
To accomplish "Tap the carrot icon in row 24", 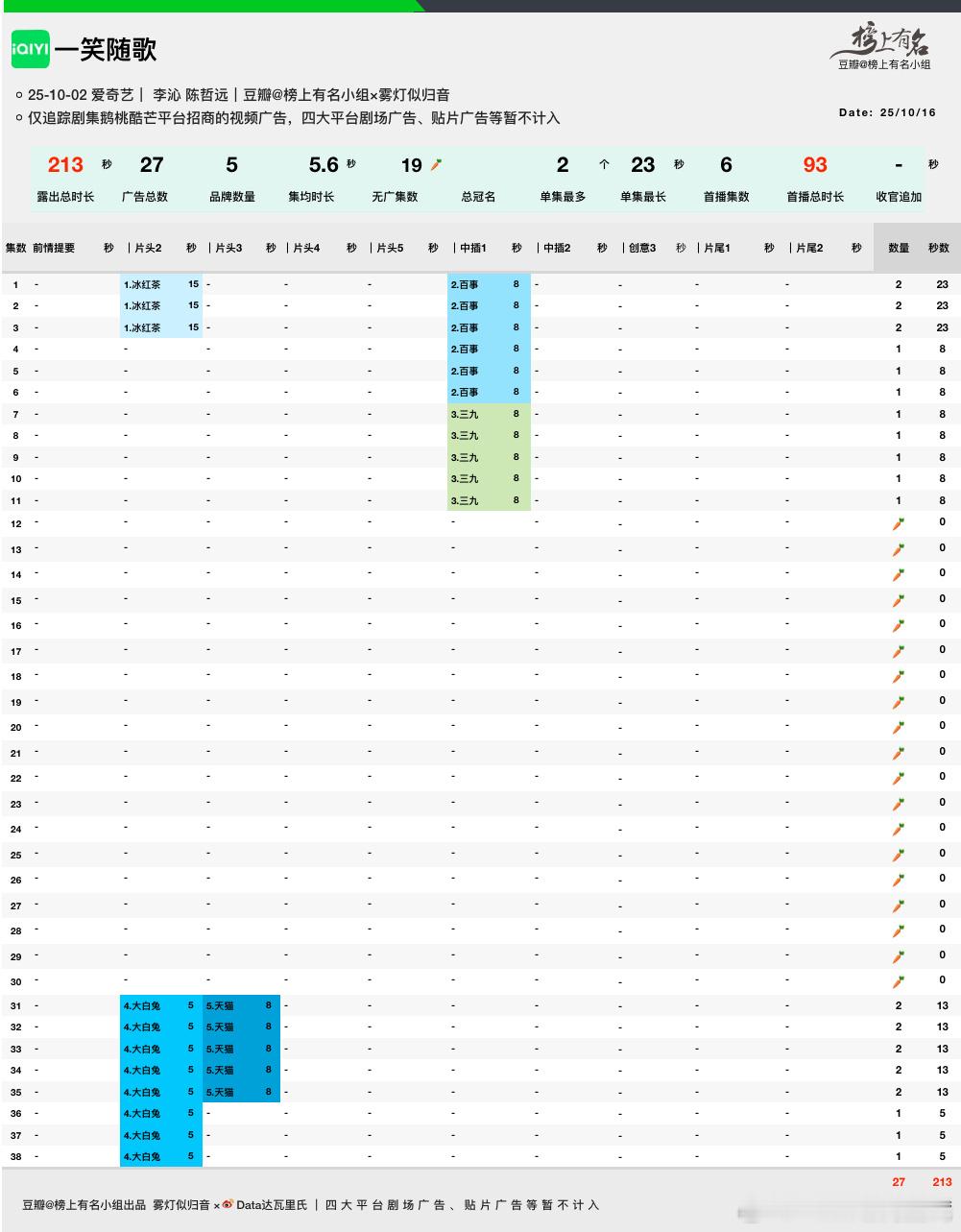I will pyautogui.click(x=899, y=829).
